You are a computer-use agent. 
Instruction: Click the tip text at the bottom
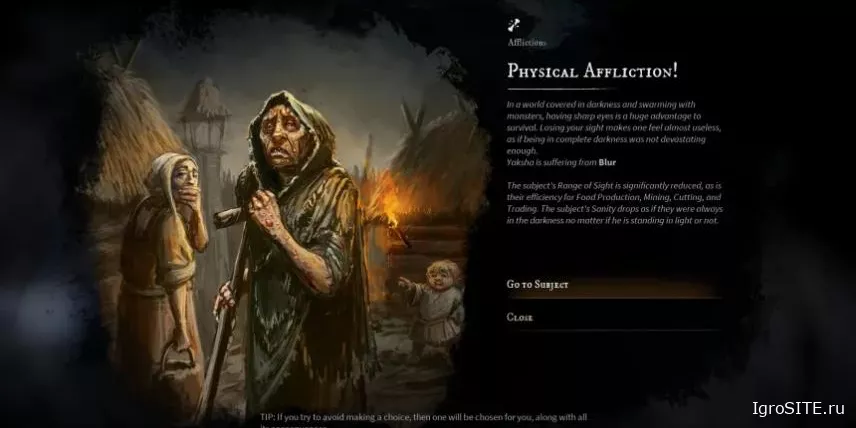pyautogui.click(x=424, y=420)
